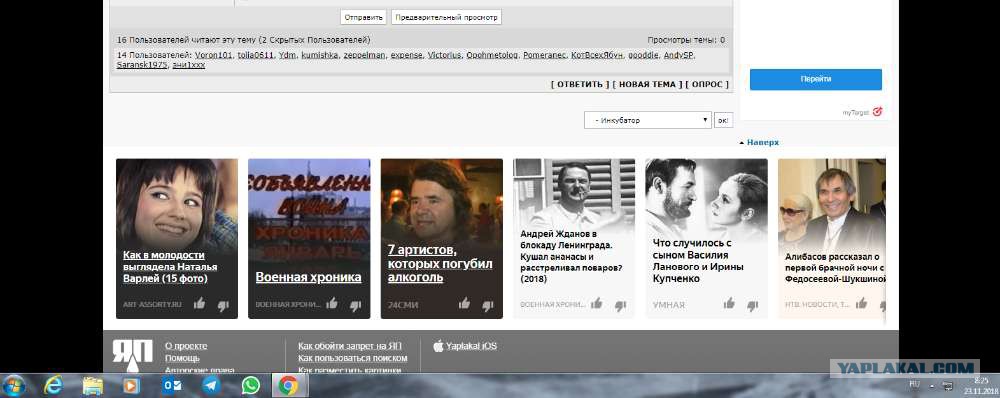The image size is (1000, 398).
Task: Open Windows Media Player from taskbar
Action: [131, 385]
